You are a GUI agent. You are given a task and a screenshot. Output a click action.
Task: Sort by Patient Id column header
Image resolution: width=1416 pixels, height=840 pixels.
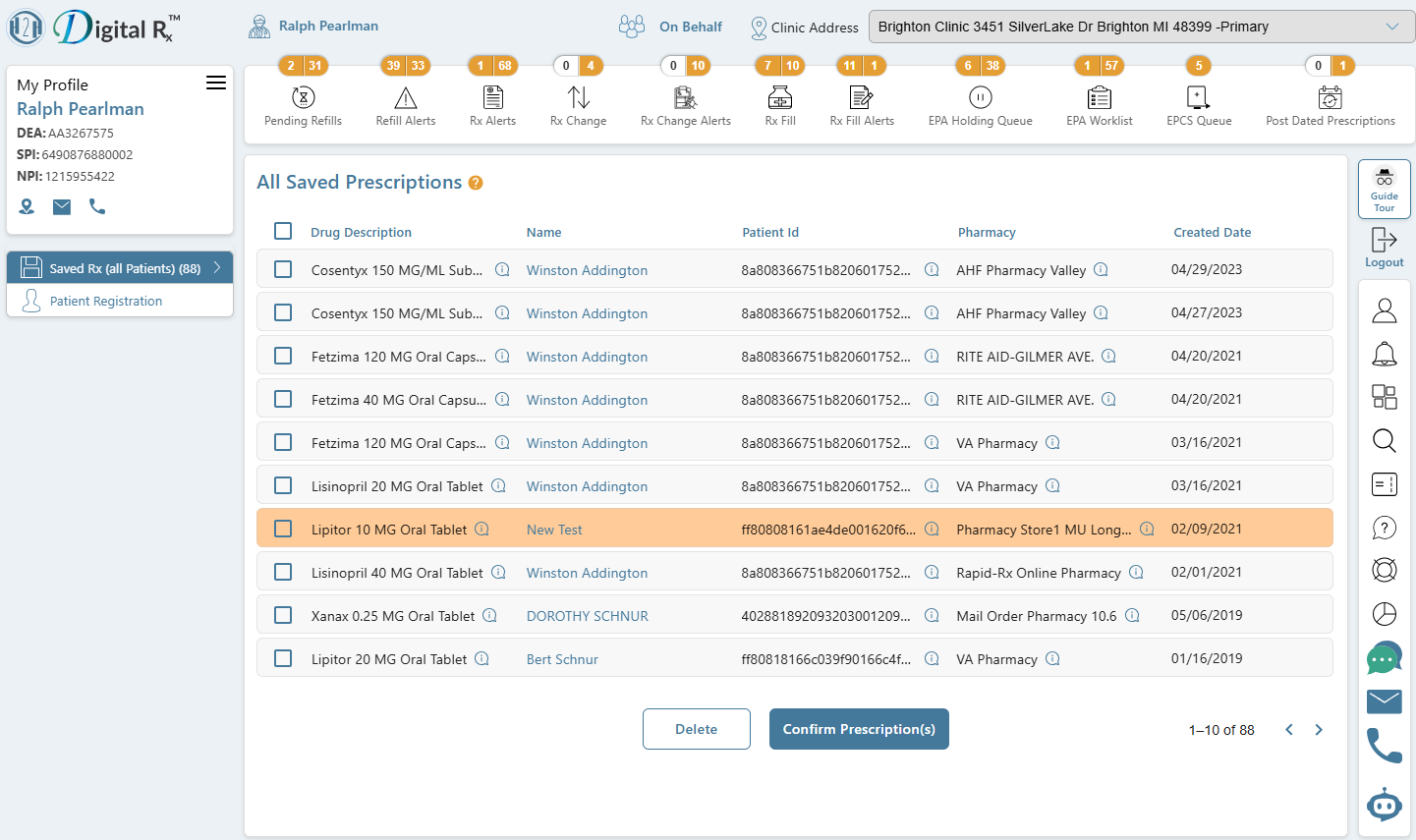click(770, 233)
